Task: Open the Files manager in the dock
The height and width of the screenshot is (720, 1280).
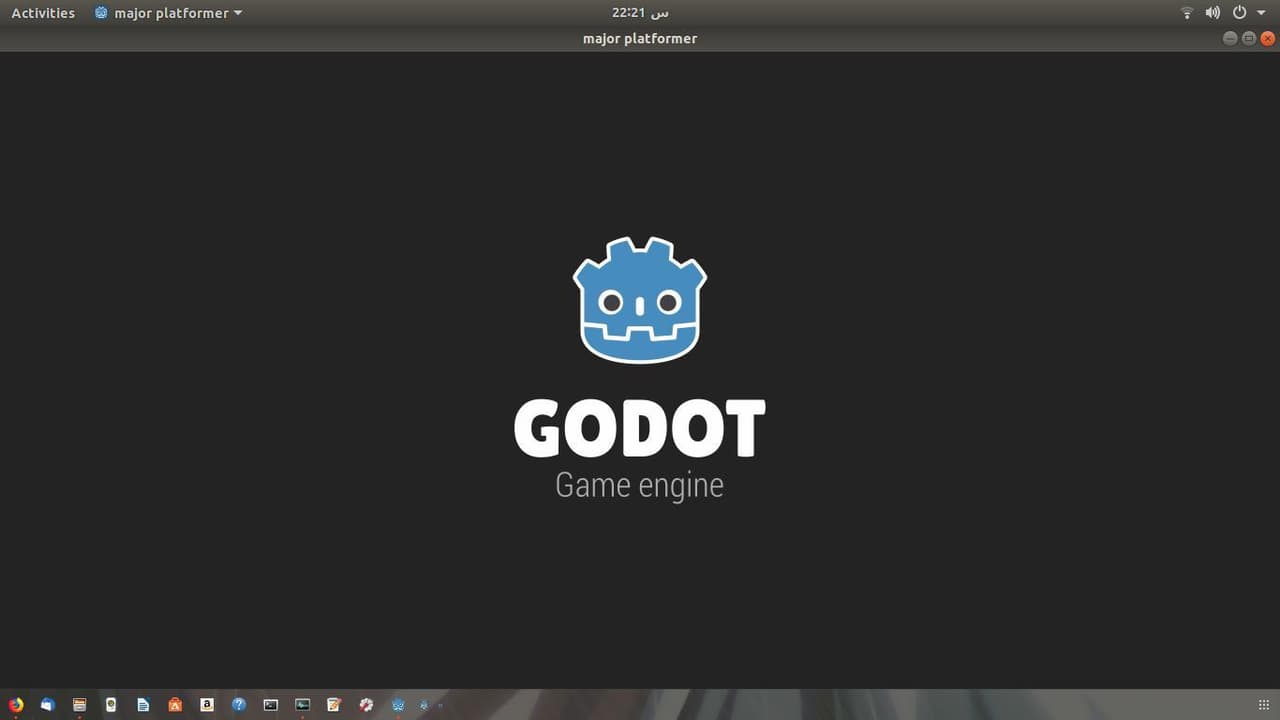Action: [x=79, y=705]
